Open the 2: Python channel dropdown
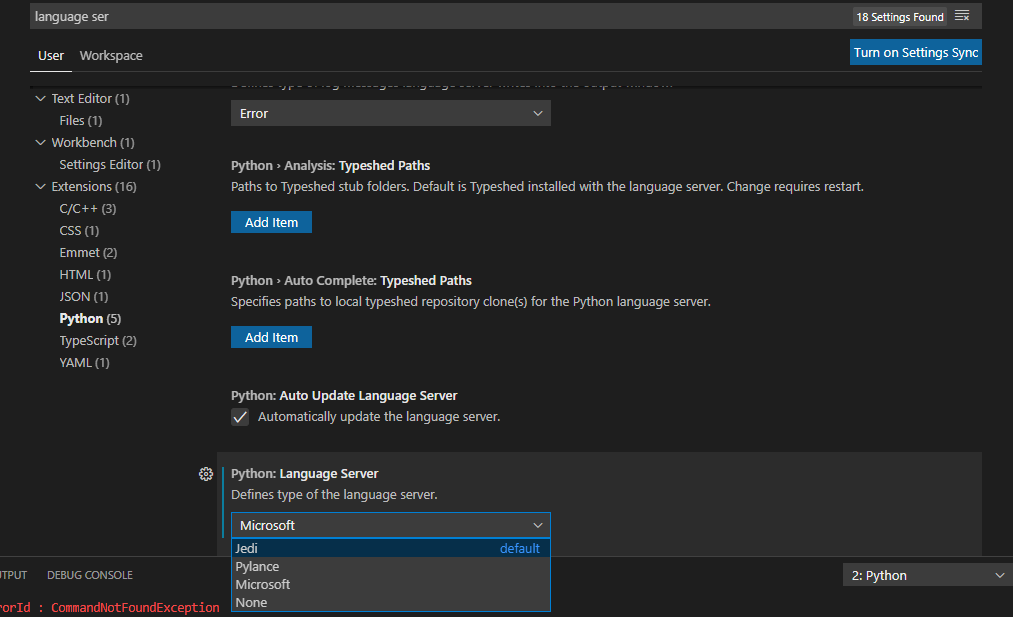Image resolution: width=1013 pixels, height=617 pixels. [x=925, y=574]
